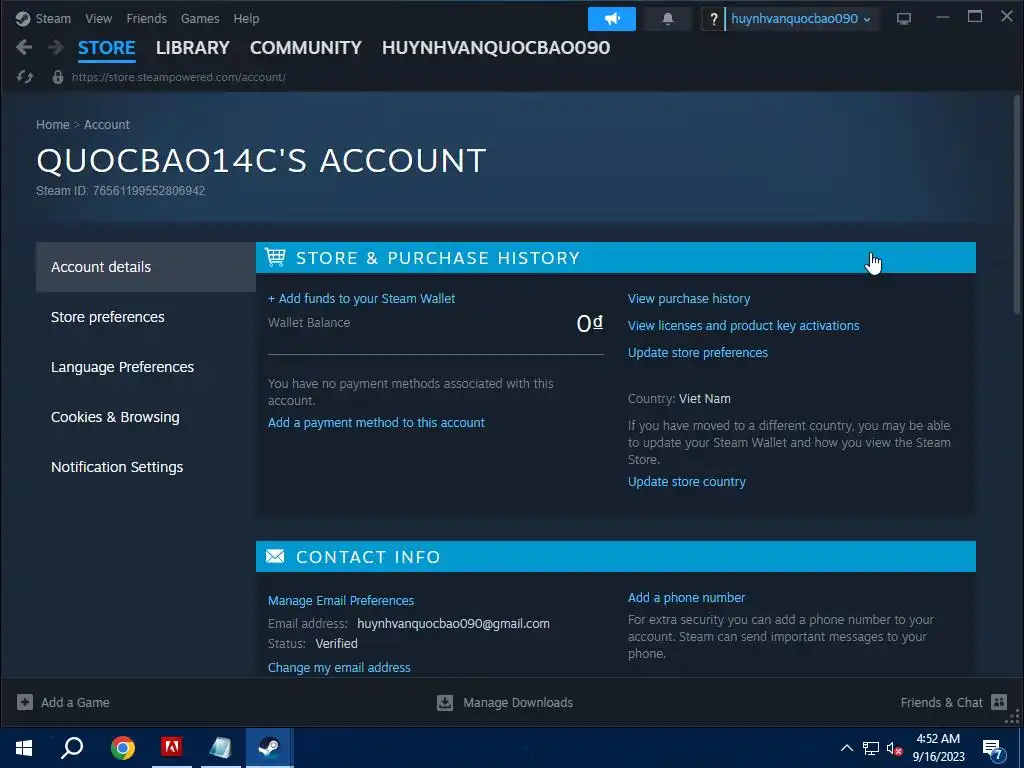The height and width of the screenshot is (768, 1024).
Task: Click Add a phone number link
Action: tap(686, 598)
